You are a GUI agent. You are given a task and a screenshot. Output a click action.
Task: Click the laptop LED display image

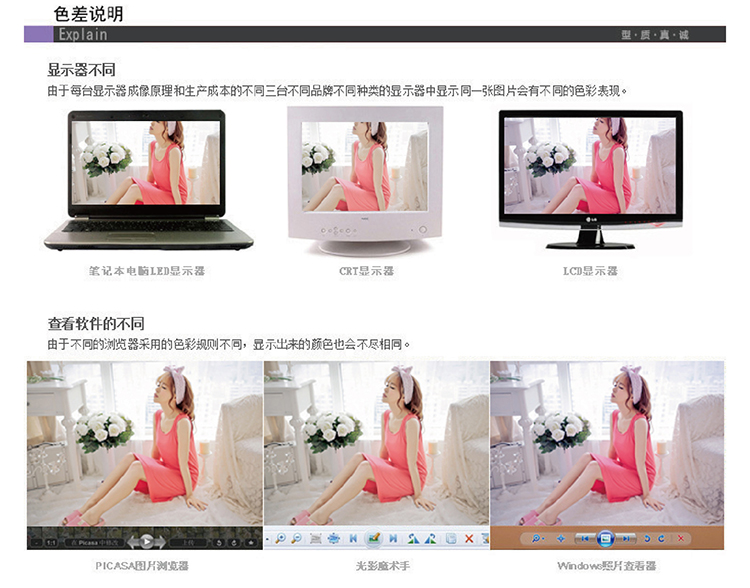[148, 180]
